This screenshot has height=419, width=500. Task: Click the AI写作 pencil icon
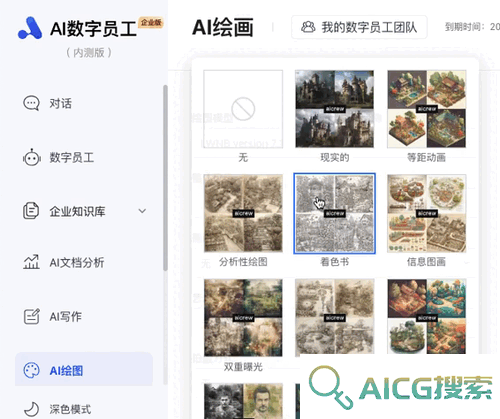pyautogui.click(x=32, y=316)
